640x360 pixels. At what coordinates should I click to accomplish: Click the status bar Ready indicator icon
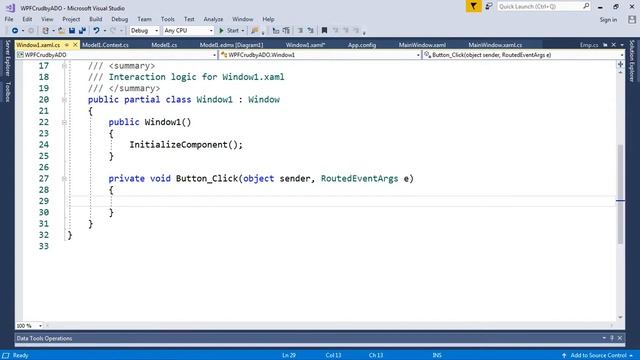(x=6, y=356)
